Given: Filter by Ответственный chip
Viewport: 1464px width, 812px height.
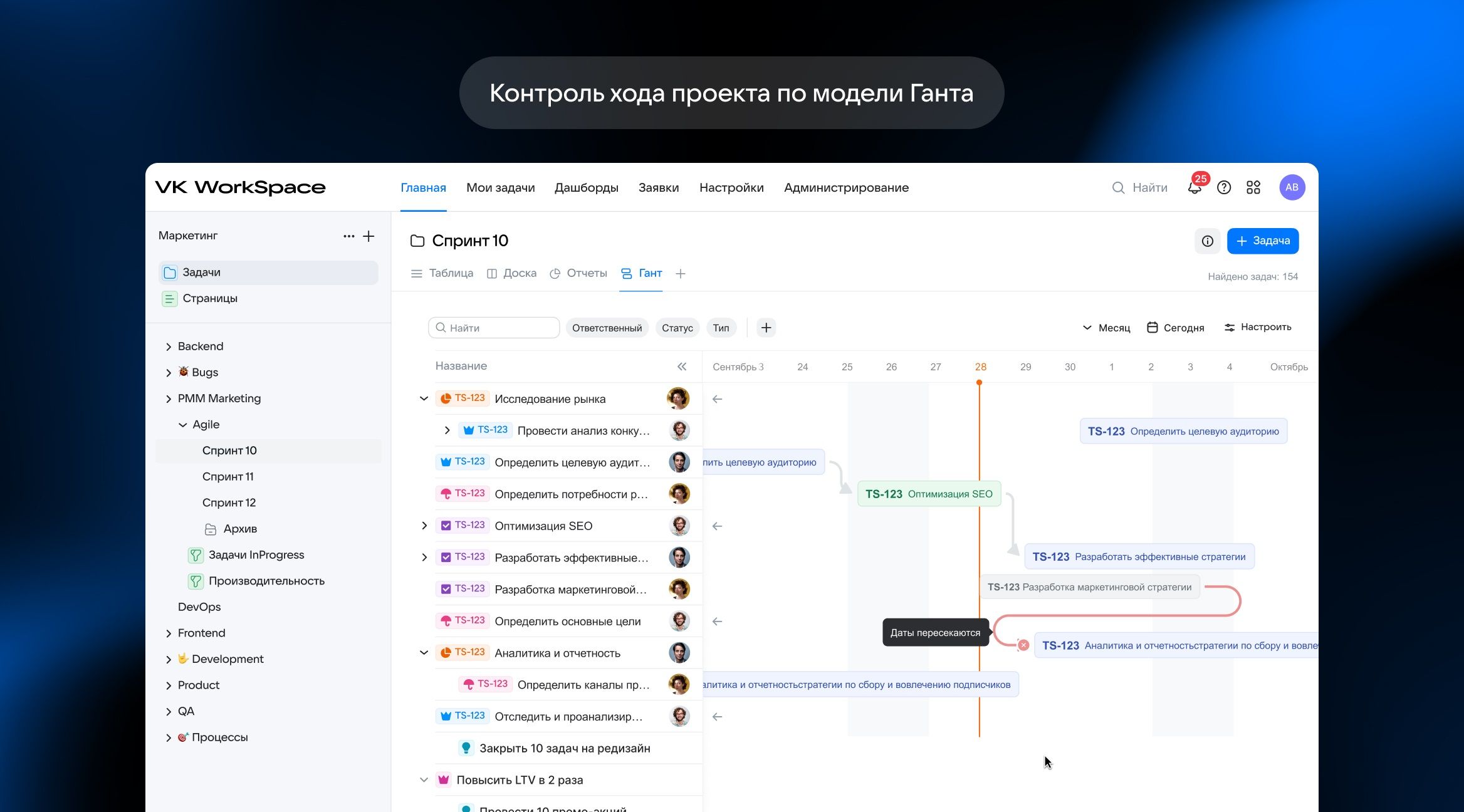Looking at the screenshot, I should [607, 328].
